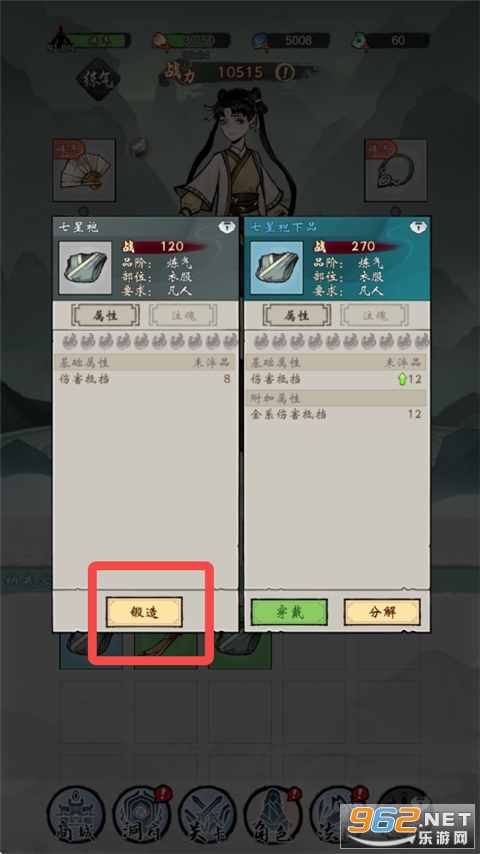The height and width of the screenshot is (854, 480).
Task: Tap the jade ring equipment slot
Action: point(396,170)
